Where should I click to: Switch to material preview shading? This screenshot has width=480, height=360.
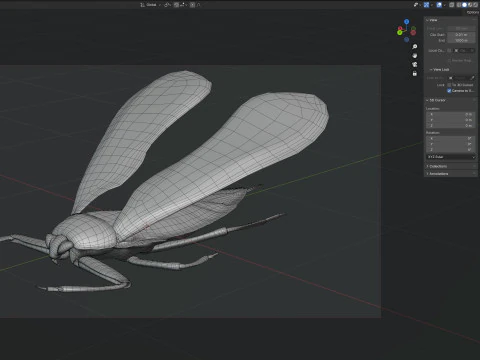(x=470, y=5)
